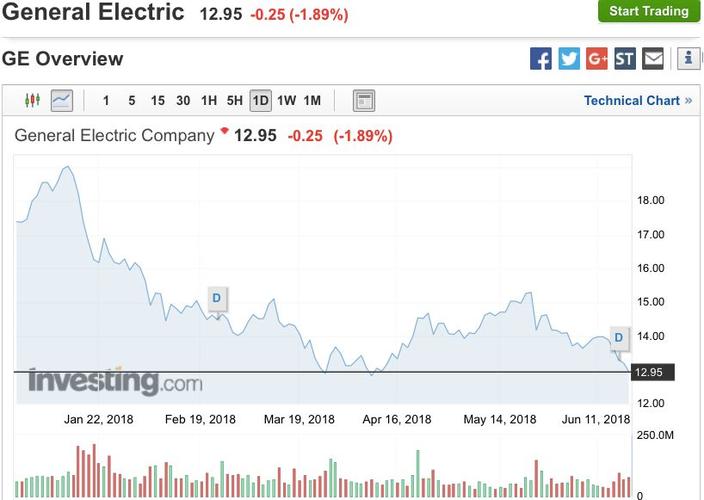This screenshot has height=500, width=704.
Task: Pick the 30 minute interval
Action: pos(183,100)
